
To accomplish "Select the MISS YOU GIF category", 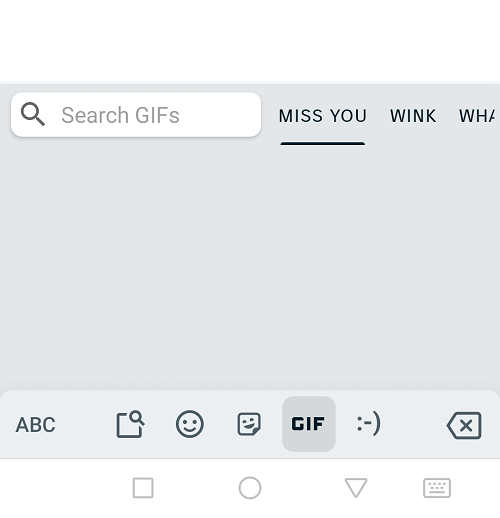I will [323, 116].
